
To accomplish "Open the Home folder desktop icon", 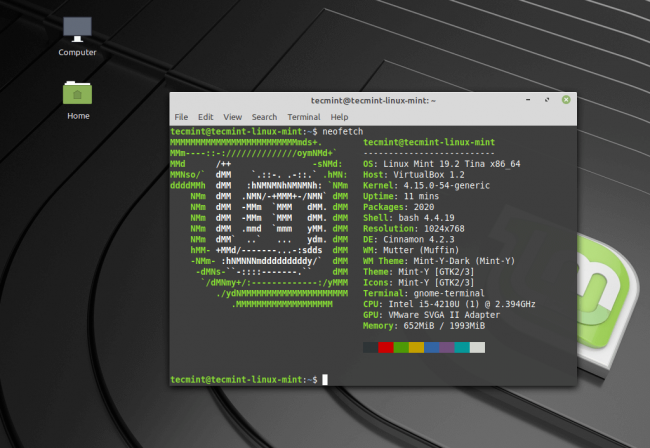I will tap(78, 100).
